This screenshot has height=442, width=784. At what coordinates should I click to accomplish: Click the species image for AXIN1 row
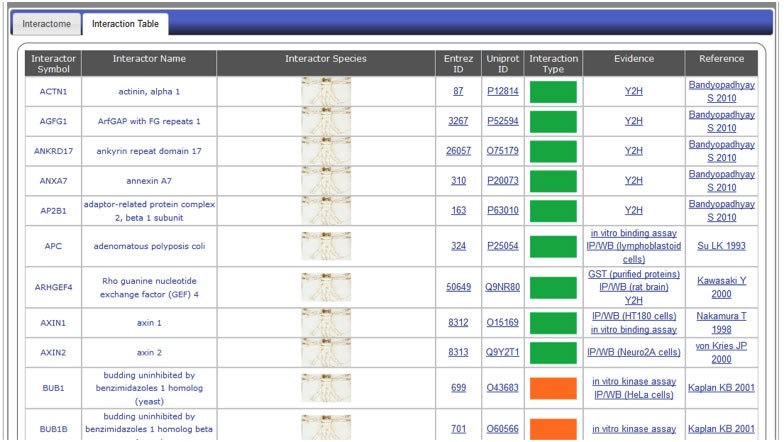pyautogui.click(x=326, y=322)
